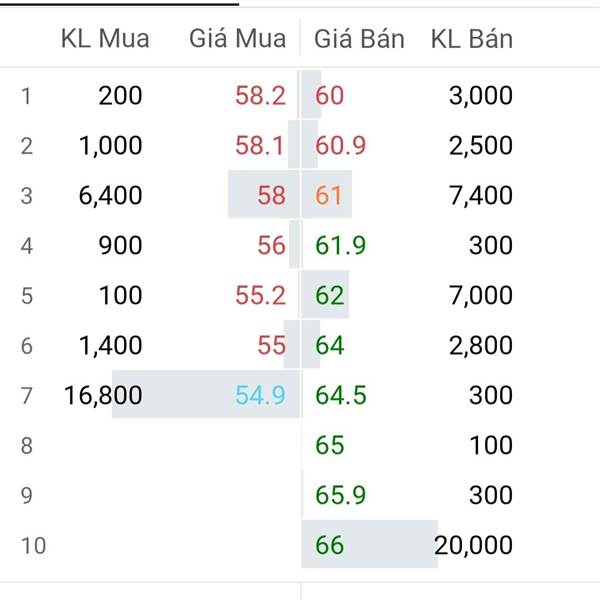Tap sell price 60.9
The image size is (600, 600).
341,145
